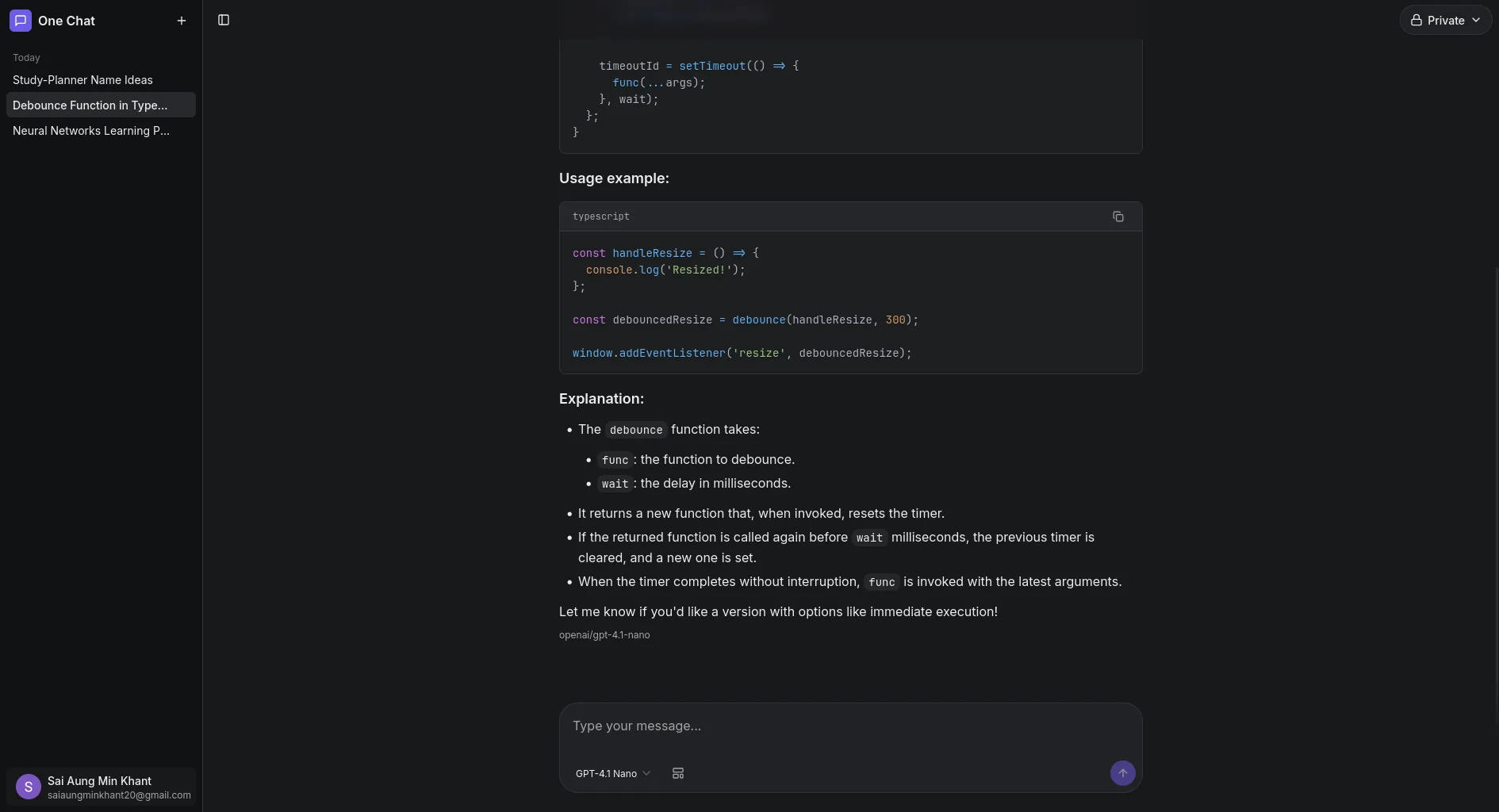The height and width of the screenshot is (812, 1499).
Task: Open the tools icon beside model selector
Action: tap(678, 773)
